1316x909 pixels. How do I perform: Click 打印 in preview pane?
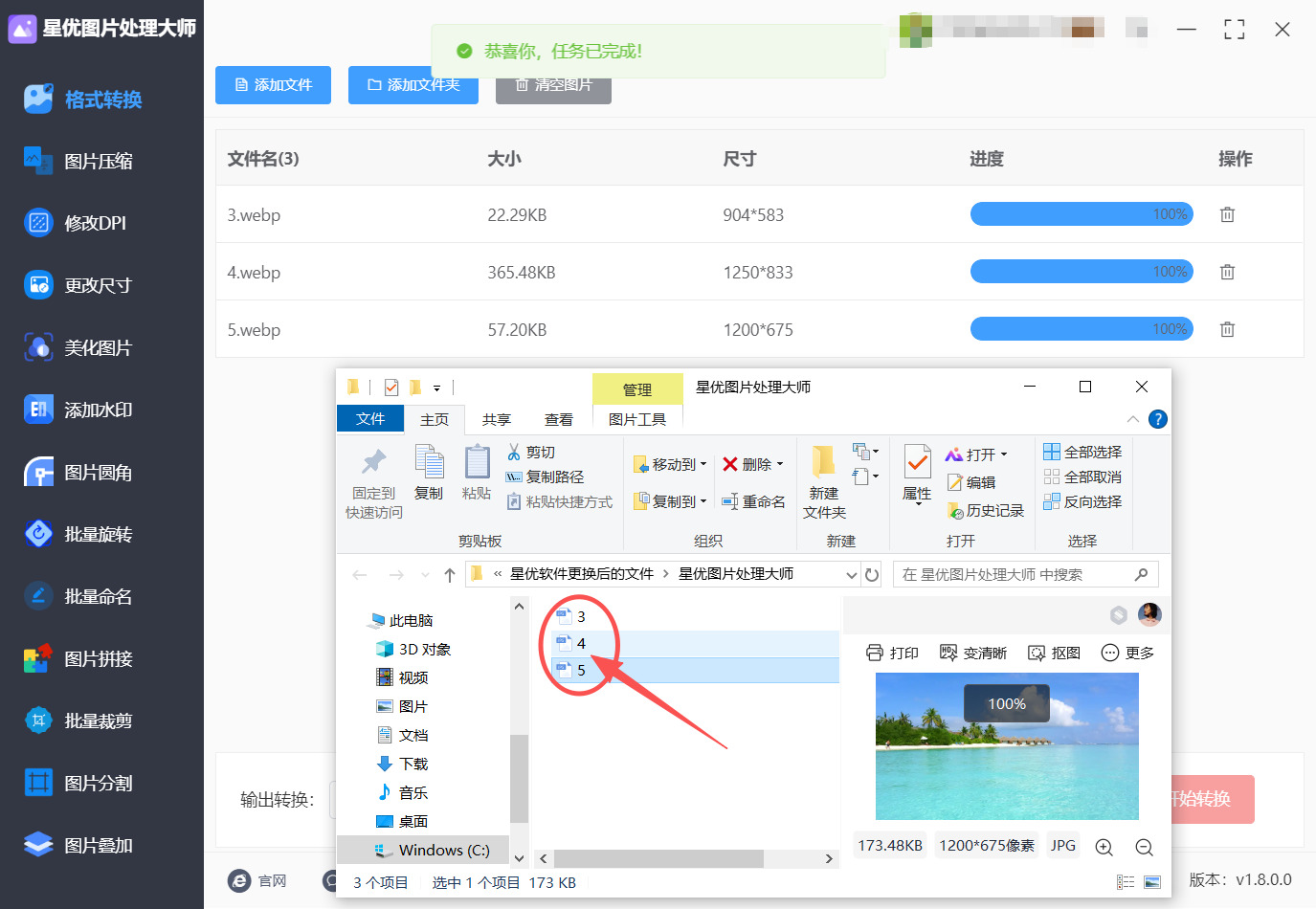point(892,653)
